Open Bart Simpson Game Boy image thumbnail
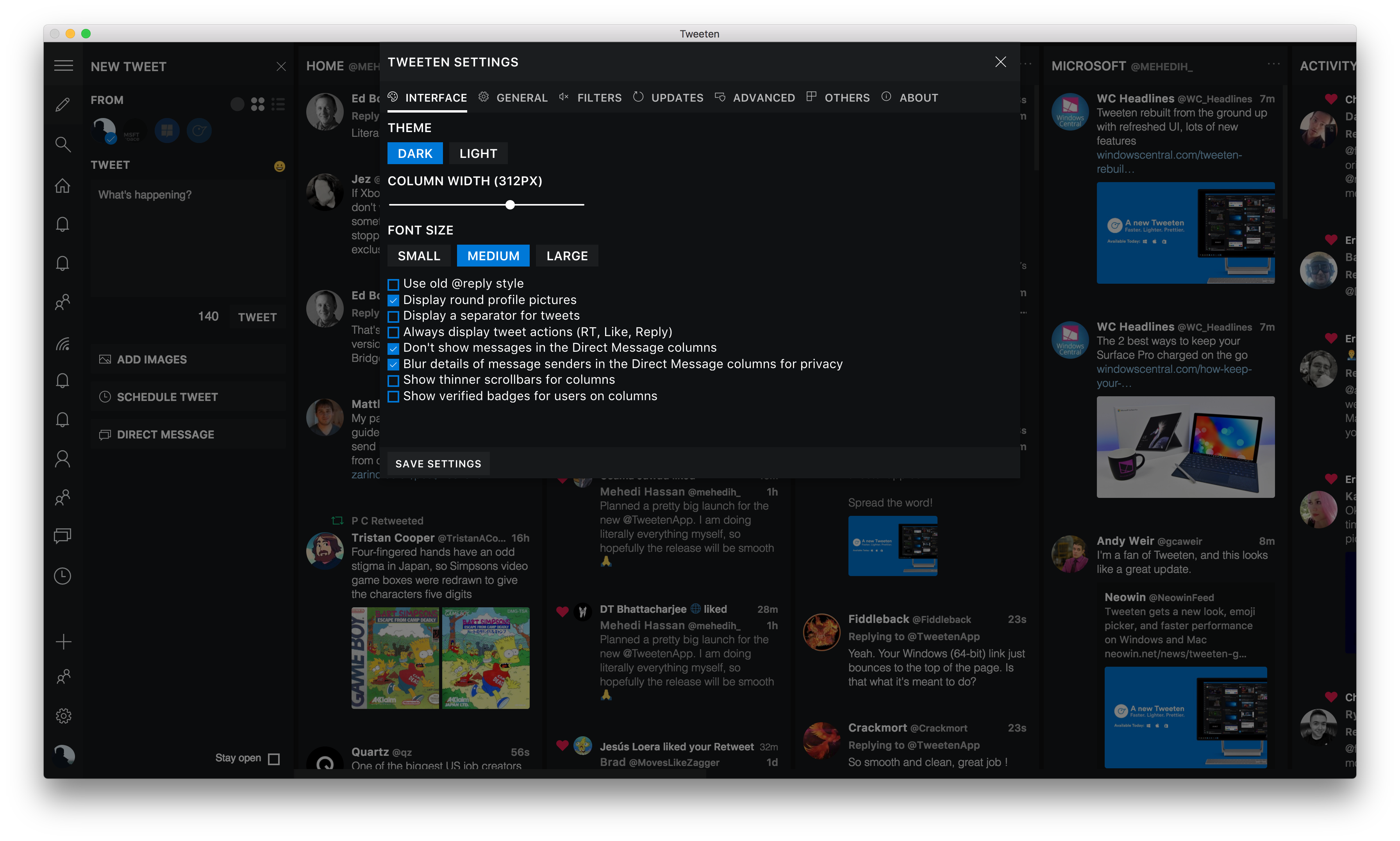Image resolution: width=1400 pixels, height=841 pixels. click(440, 658)
